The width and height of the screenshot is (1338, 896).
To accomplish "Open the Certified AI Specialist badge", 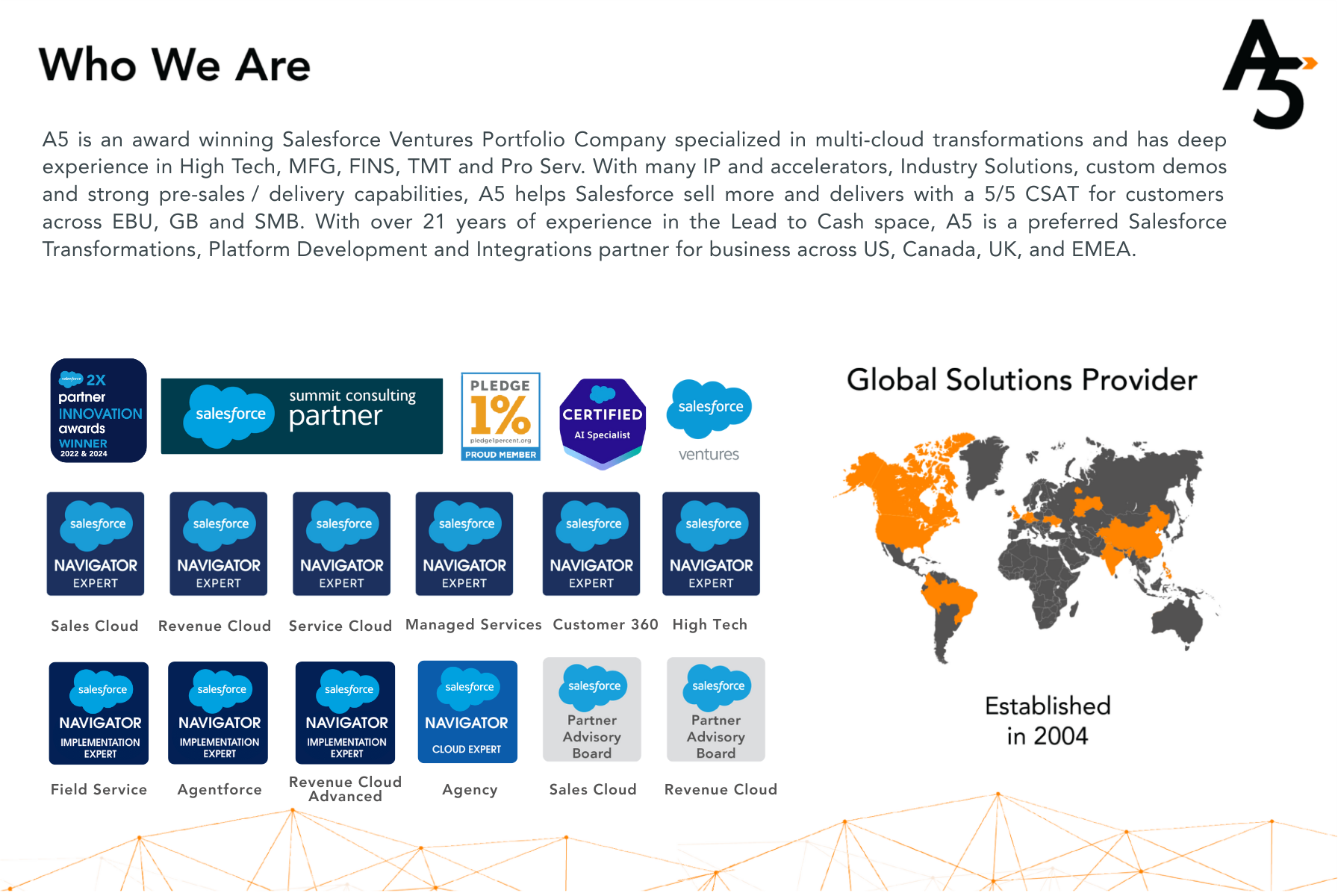I will 603,423.
